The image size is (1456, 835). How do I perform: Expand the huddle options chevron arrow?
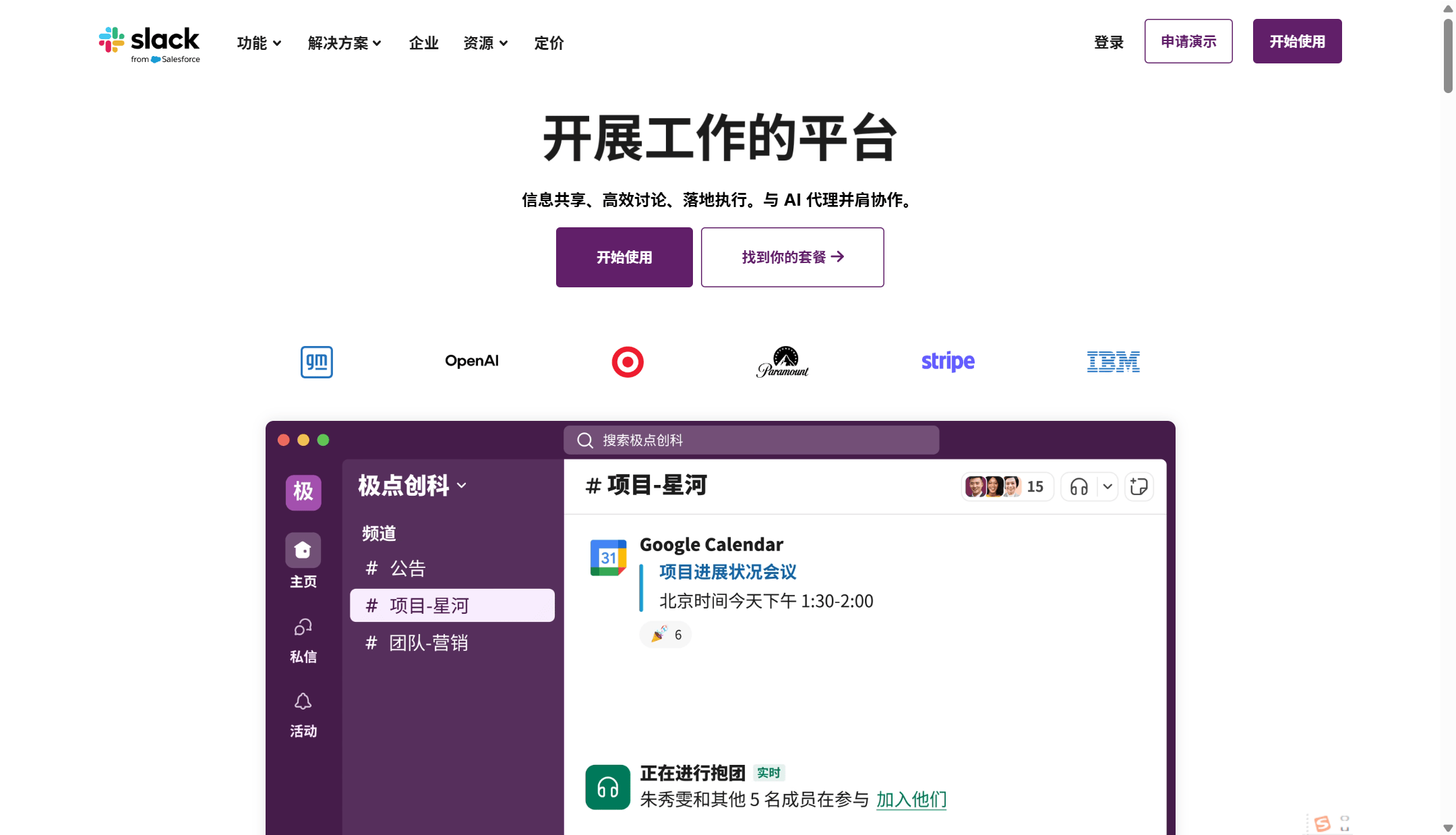point(1108,486)
